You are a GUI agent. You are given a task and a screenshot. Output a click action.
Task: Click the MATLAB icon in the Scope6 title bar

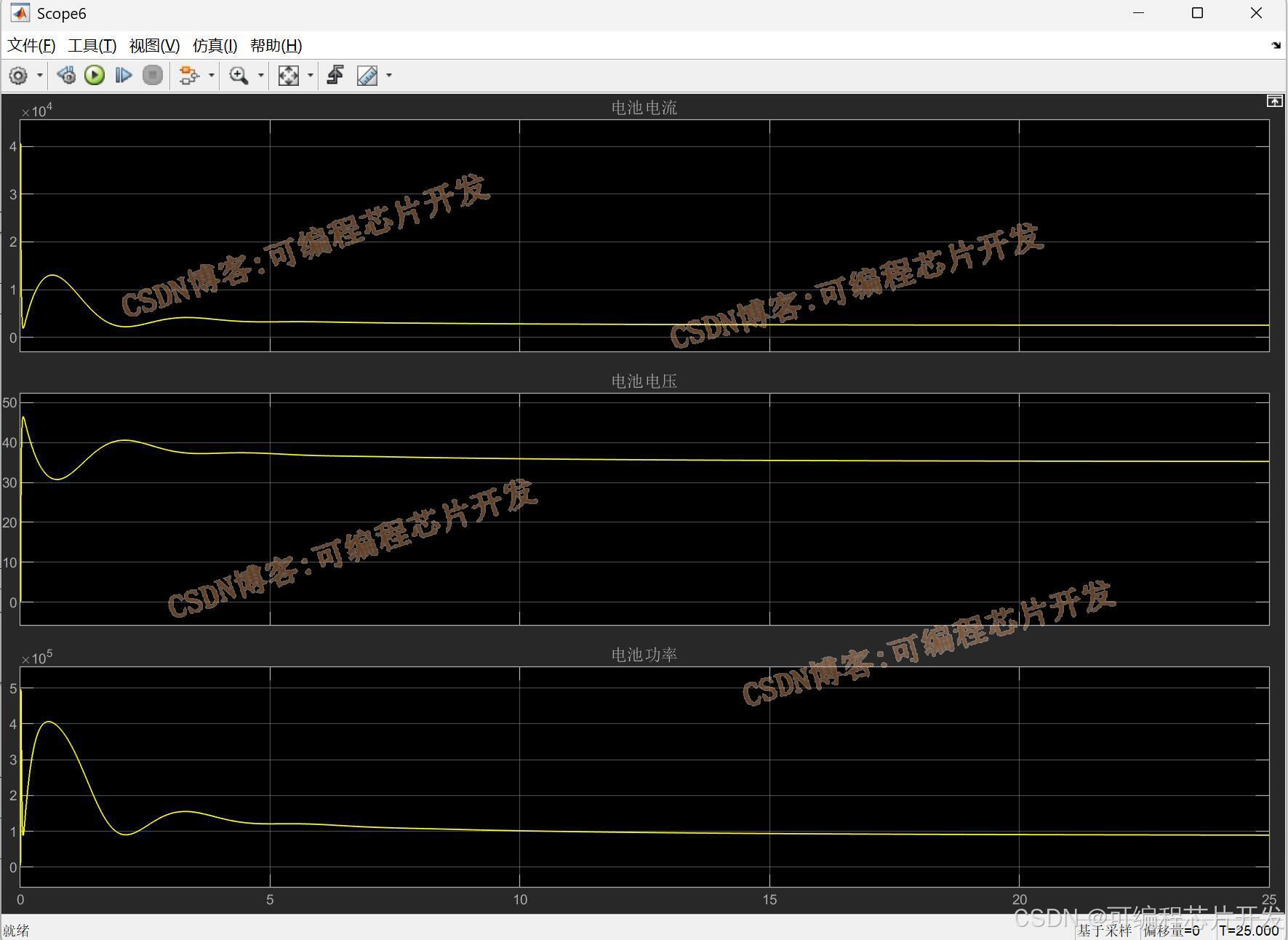pyautogui.click(x=20, y=13)
